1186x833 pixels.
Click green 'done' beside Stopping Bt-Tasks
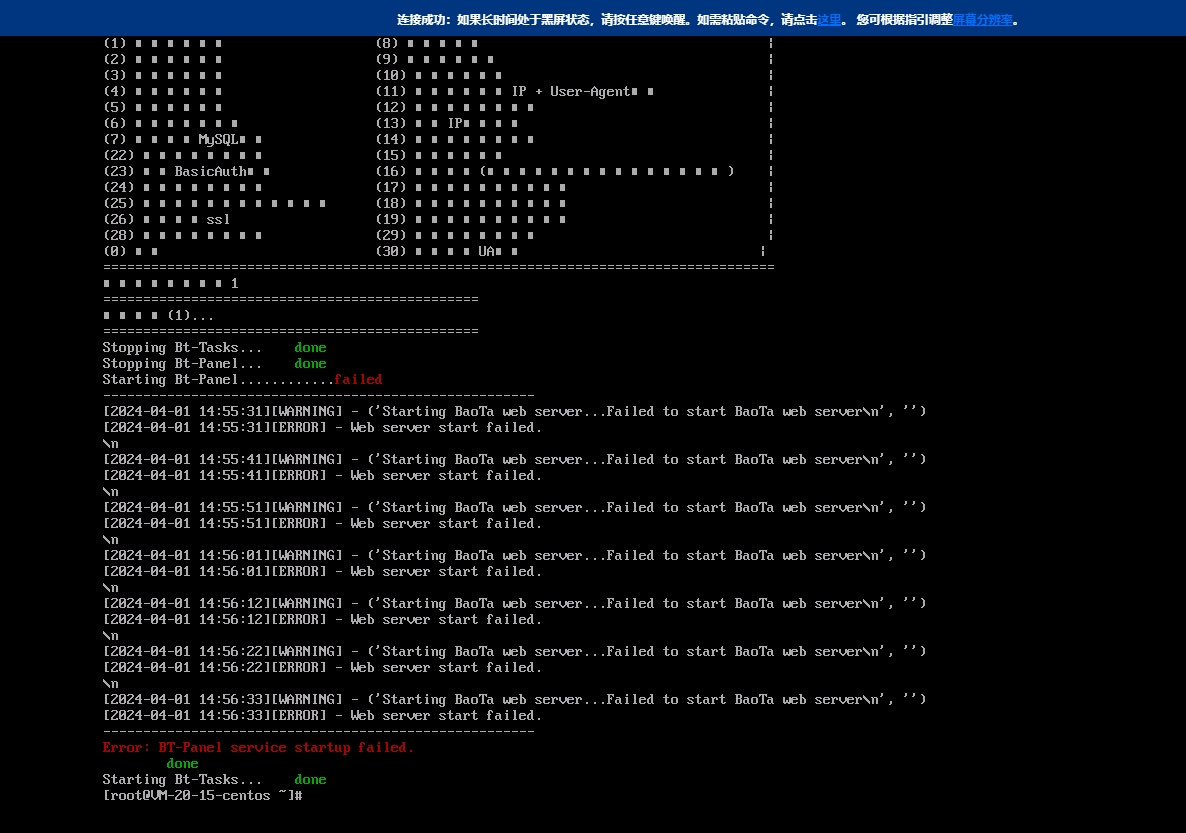tap(310, 348)
